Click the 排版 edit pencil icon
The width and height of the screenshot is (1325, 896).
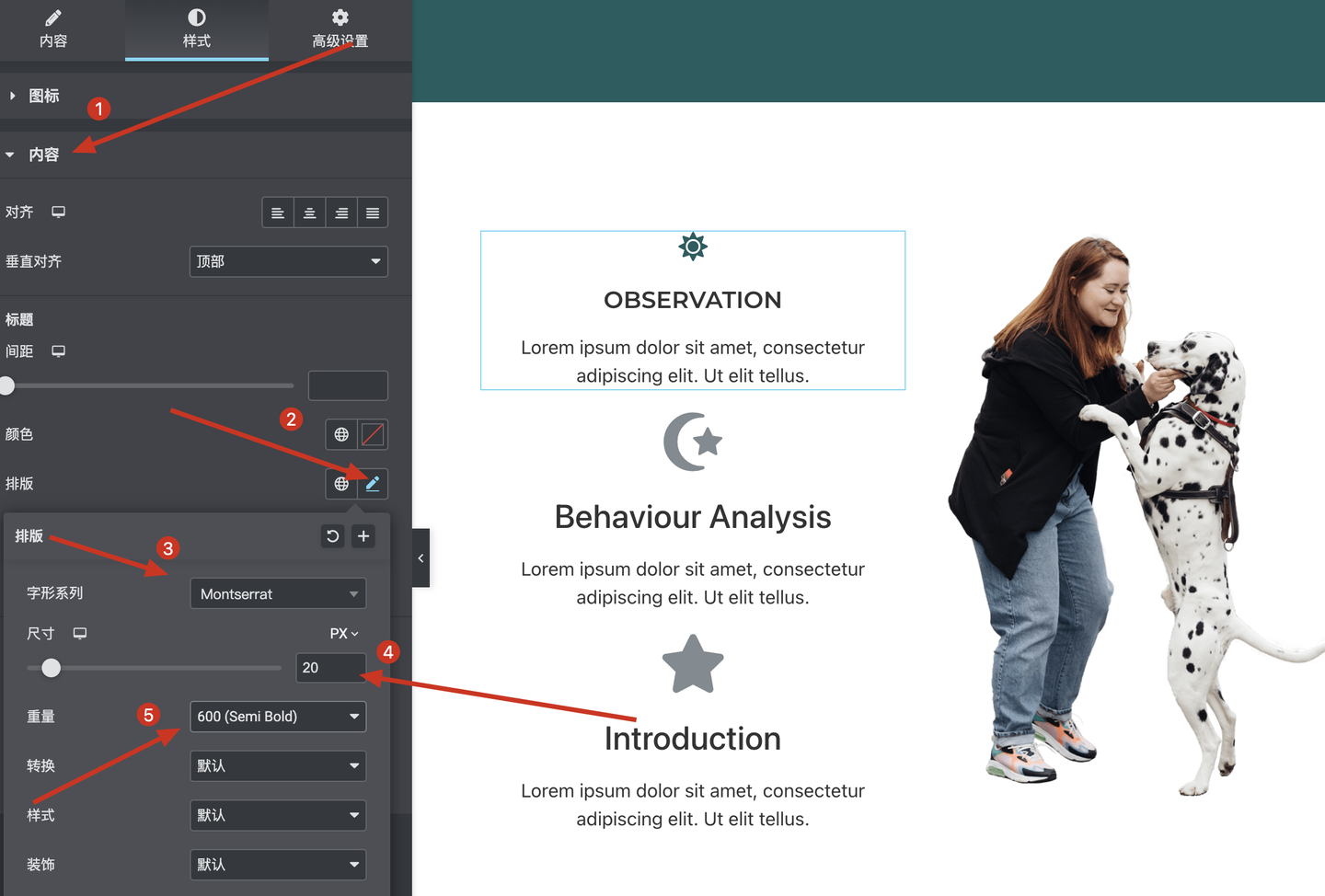pyautogui.click(x=373, y=484)
